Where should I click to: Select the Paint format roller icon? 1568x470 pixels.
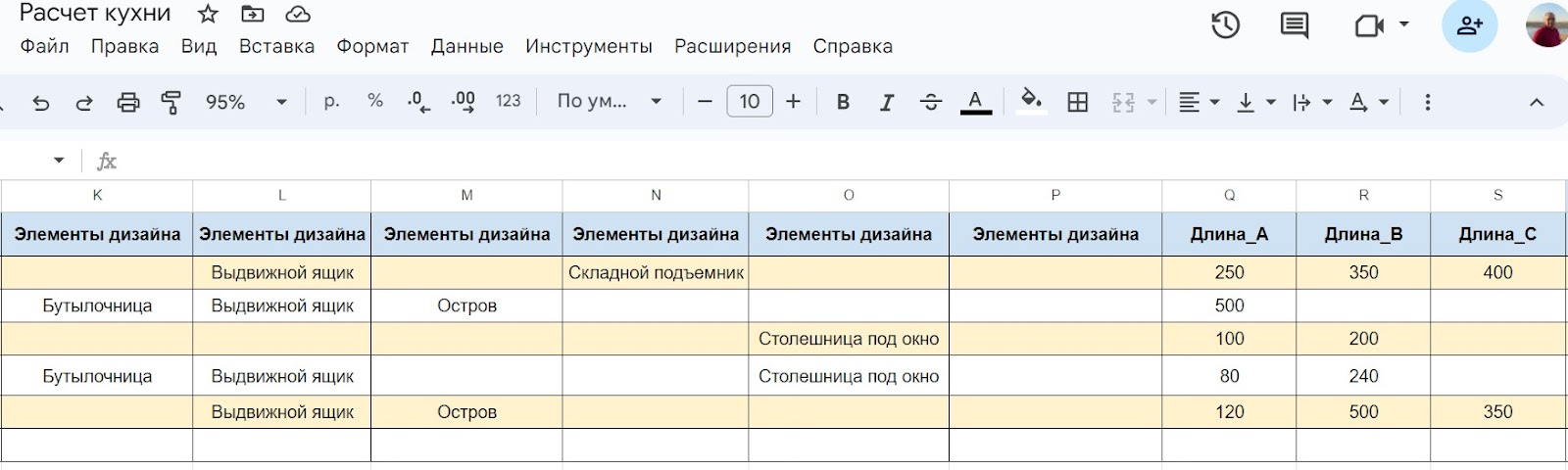(x=171, y=102)
